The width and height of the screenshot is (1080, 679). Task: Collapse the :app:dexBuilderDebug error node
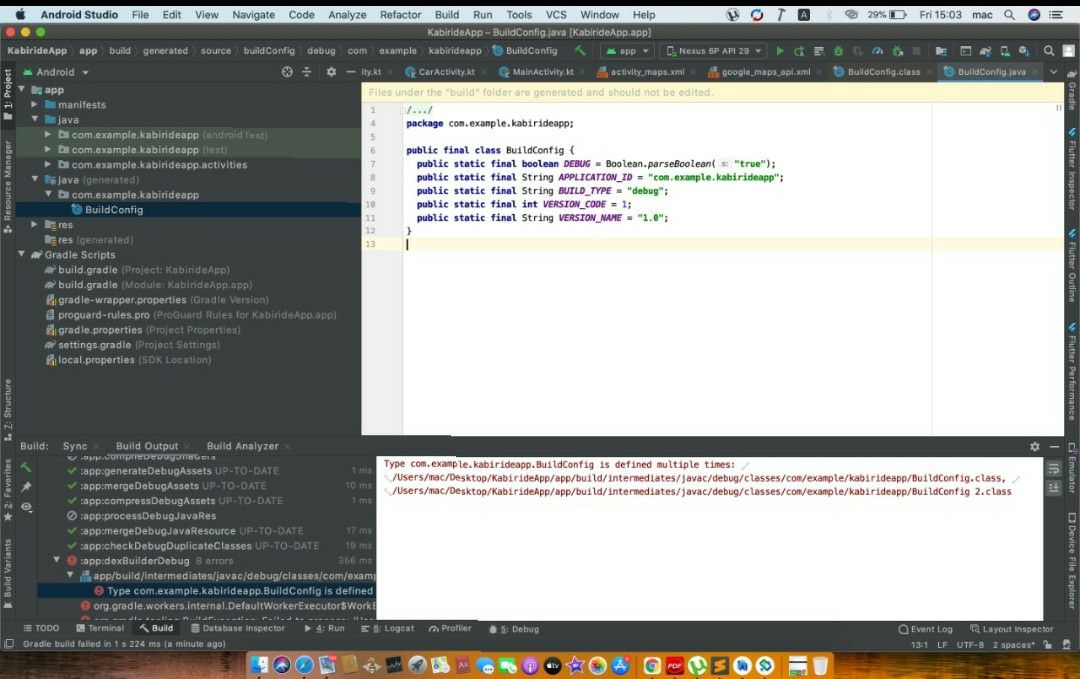click(57, 561)
